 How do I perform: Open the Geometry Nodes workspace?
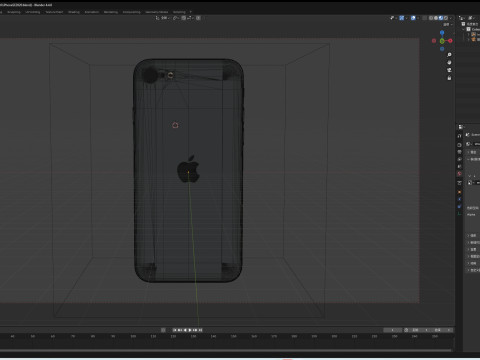coord(157,12)
